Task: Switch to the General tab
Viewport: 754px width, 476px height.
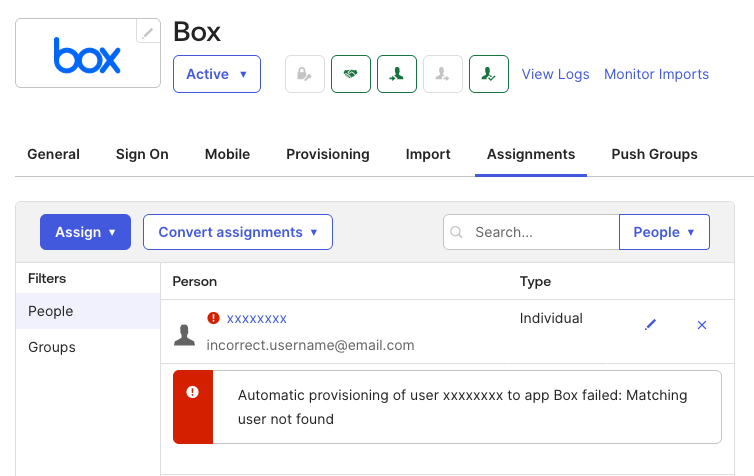Action: (x=53, y=154)
